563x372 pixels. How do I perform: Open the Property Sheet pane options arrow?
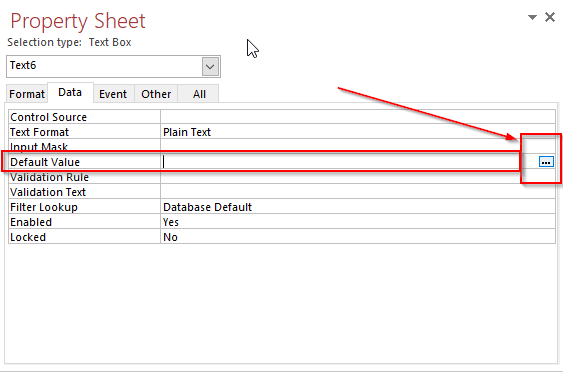point(532,17)
